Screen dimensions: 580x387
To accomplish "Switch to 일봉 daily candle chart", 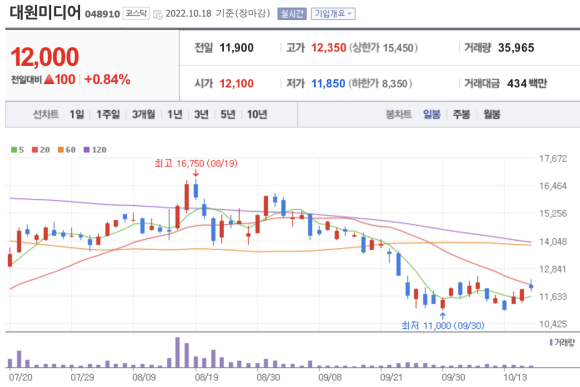I will [432, 114].
